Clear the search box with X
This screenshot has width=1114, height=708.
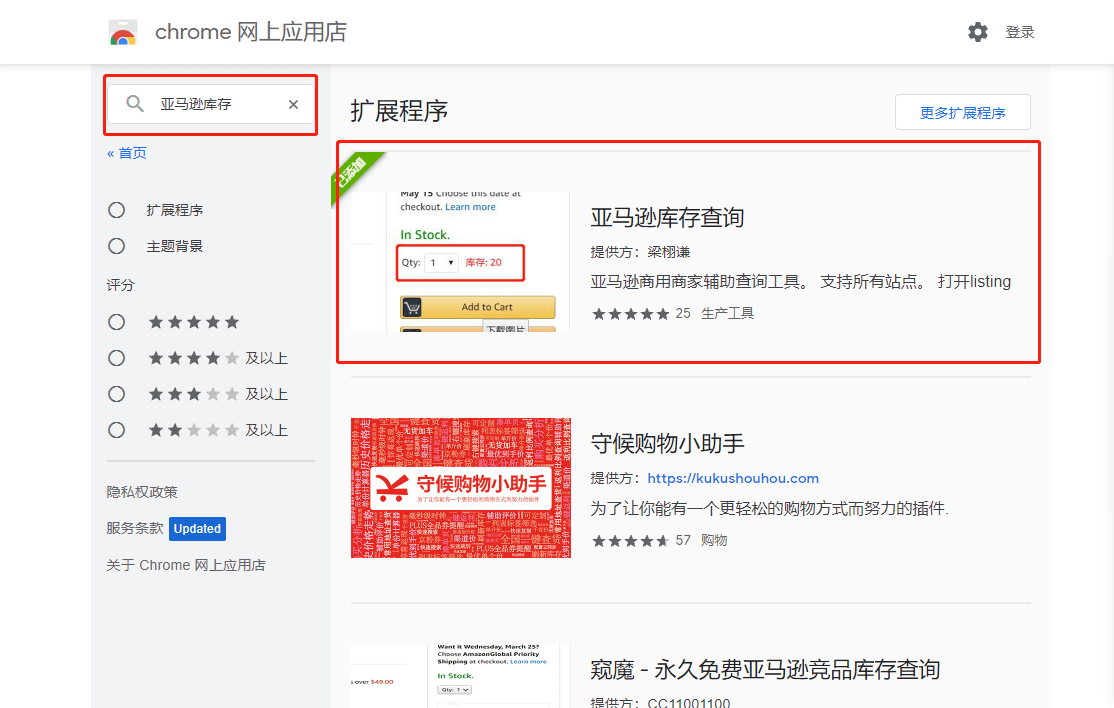[x=293, y=104]
